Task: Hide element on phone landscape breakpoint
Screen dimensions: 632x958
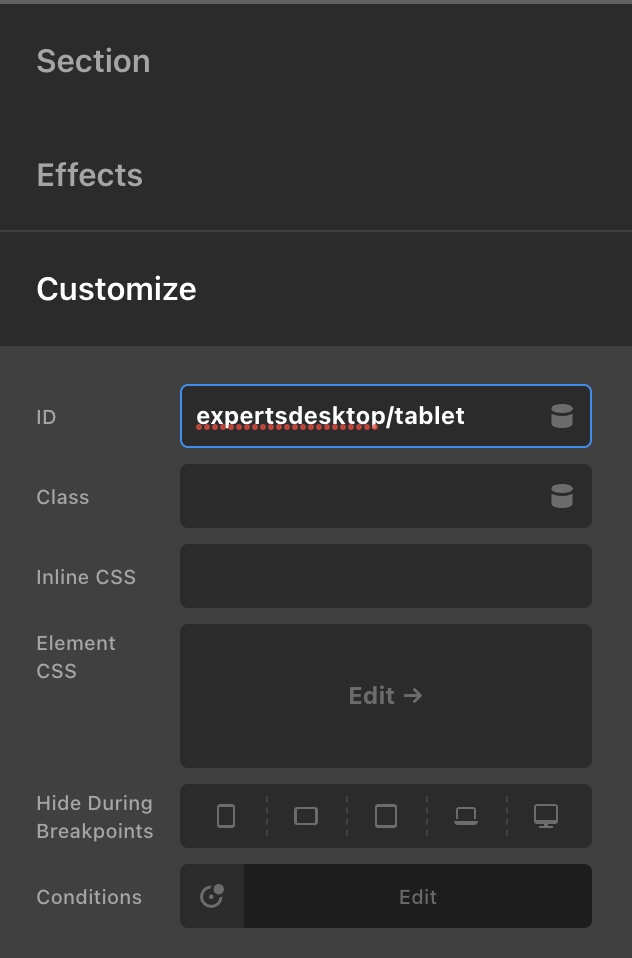Action: [x=306, y=816]
